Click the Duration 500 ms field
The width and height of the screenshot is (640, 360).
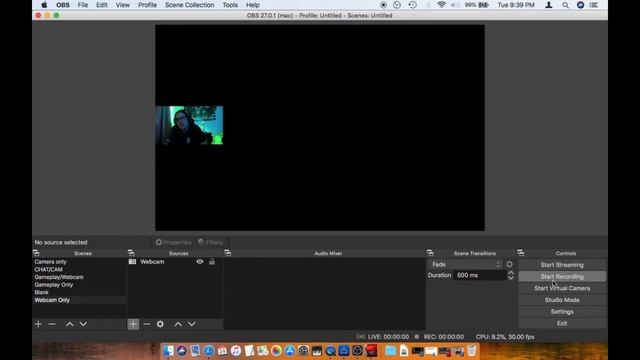(480, 275)
